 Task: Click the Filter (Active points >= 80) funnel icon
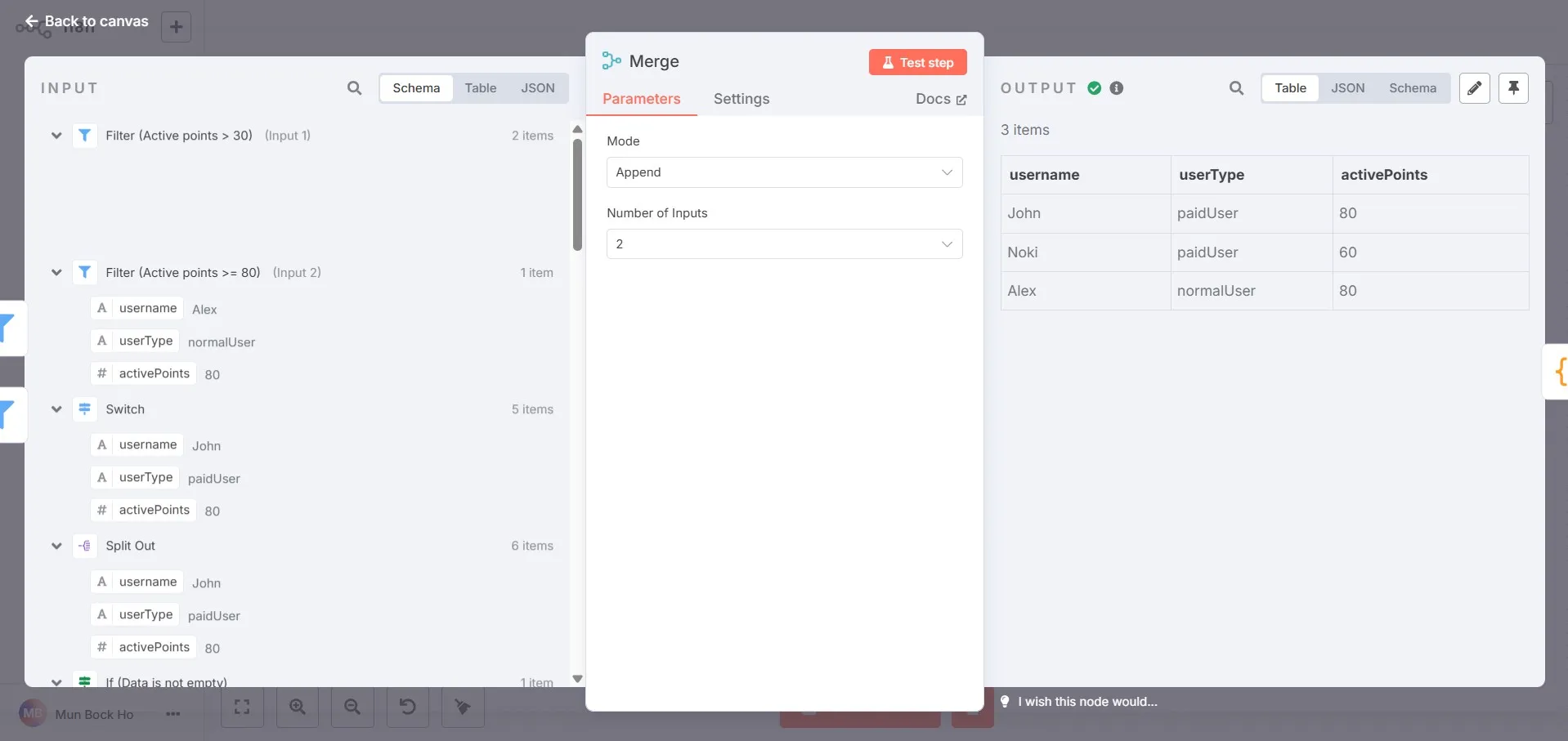pos(84,273)
